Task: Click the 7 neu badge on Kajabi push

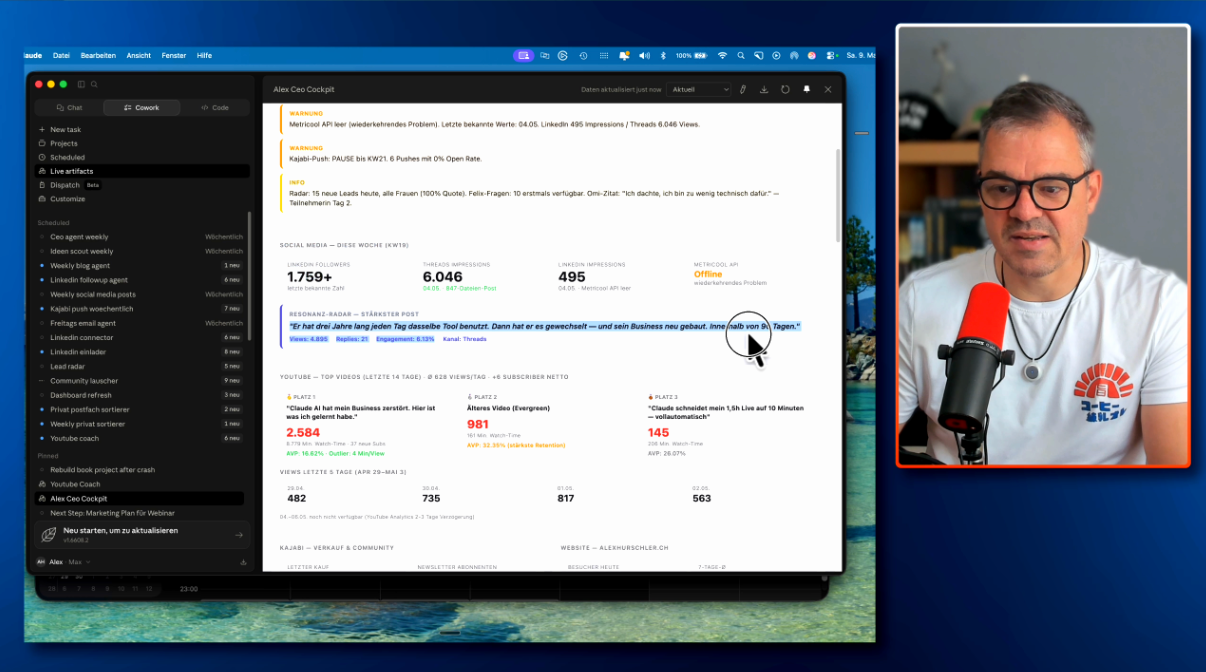Action: [232, 309]
